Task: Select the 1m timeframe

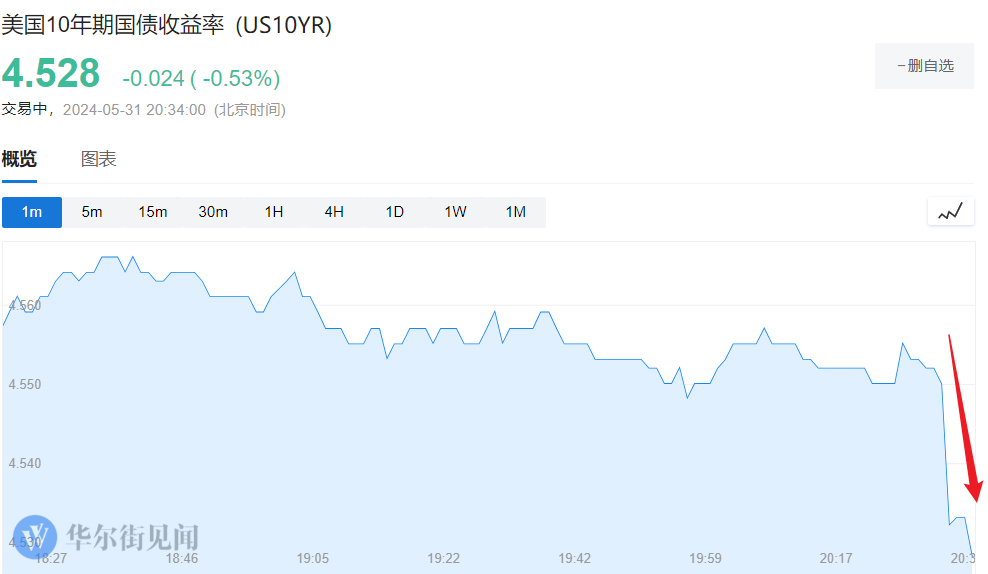Action: (x=32, y=212)
